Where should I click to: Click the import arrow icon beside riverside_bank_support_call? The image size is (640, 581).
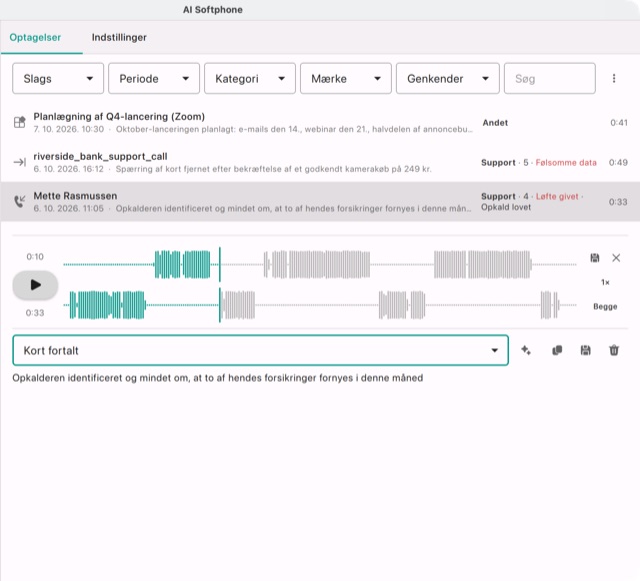tap(20, 162)
